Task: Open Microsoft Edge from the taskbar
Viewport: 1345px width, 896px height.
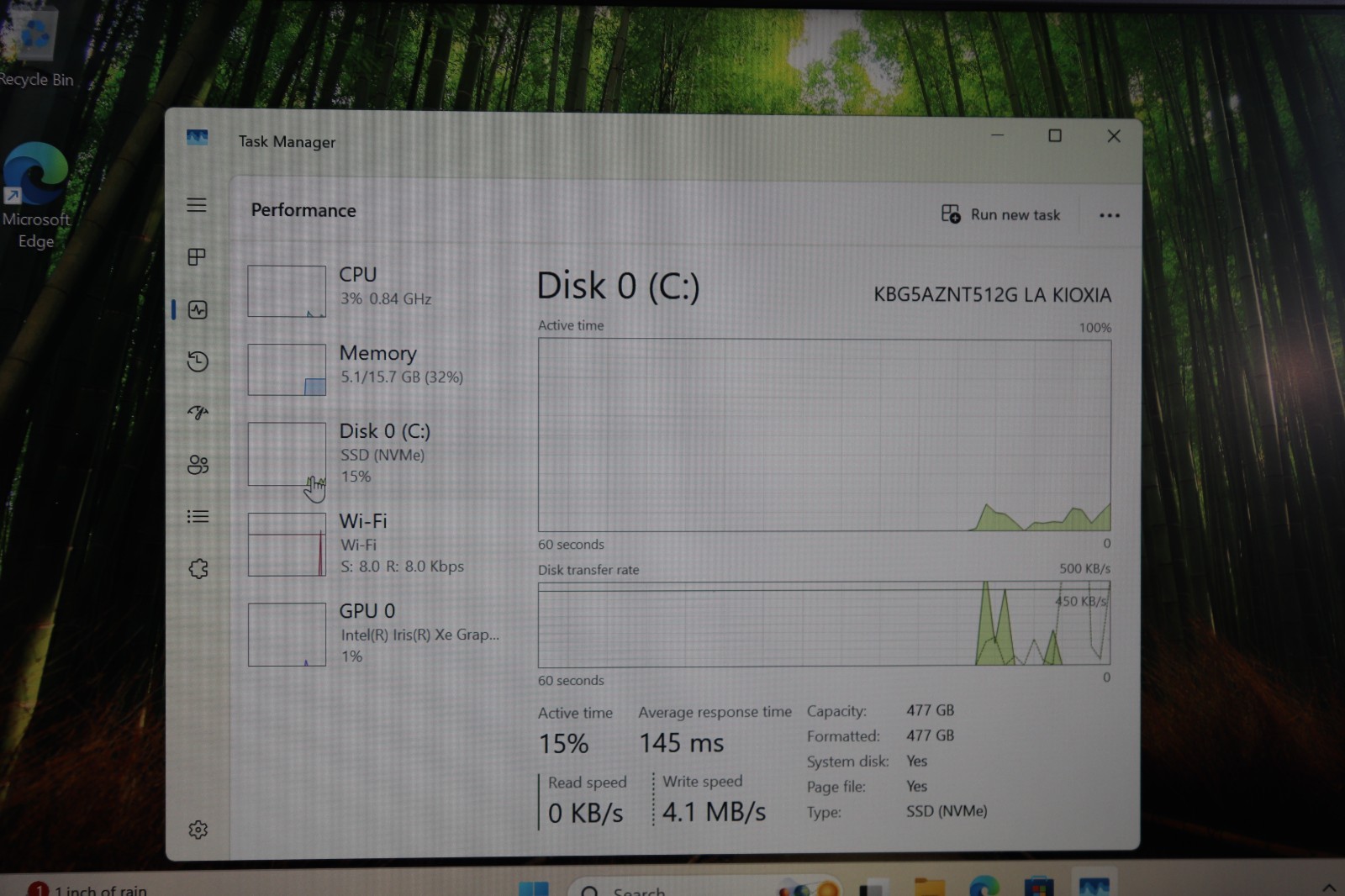Action: pyautogui.click(x=984, y=887)
